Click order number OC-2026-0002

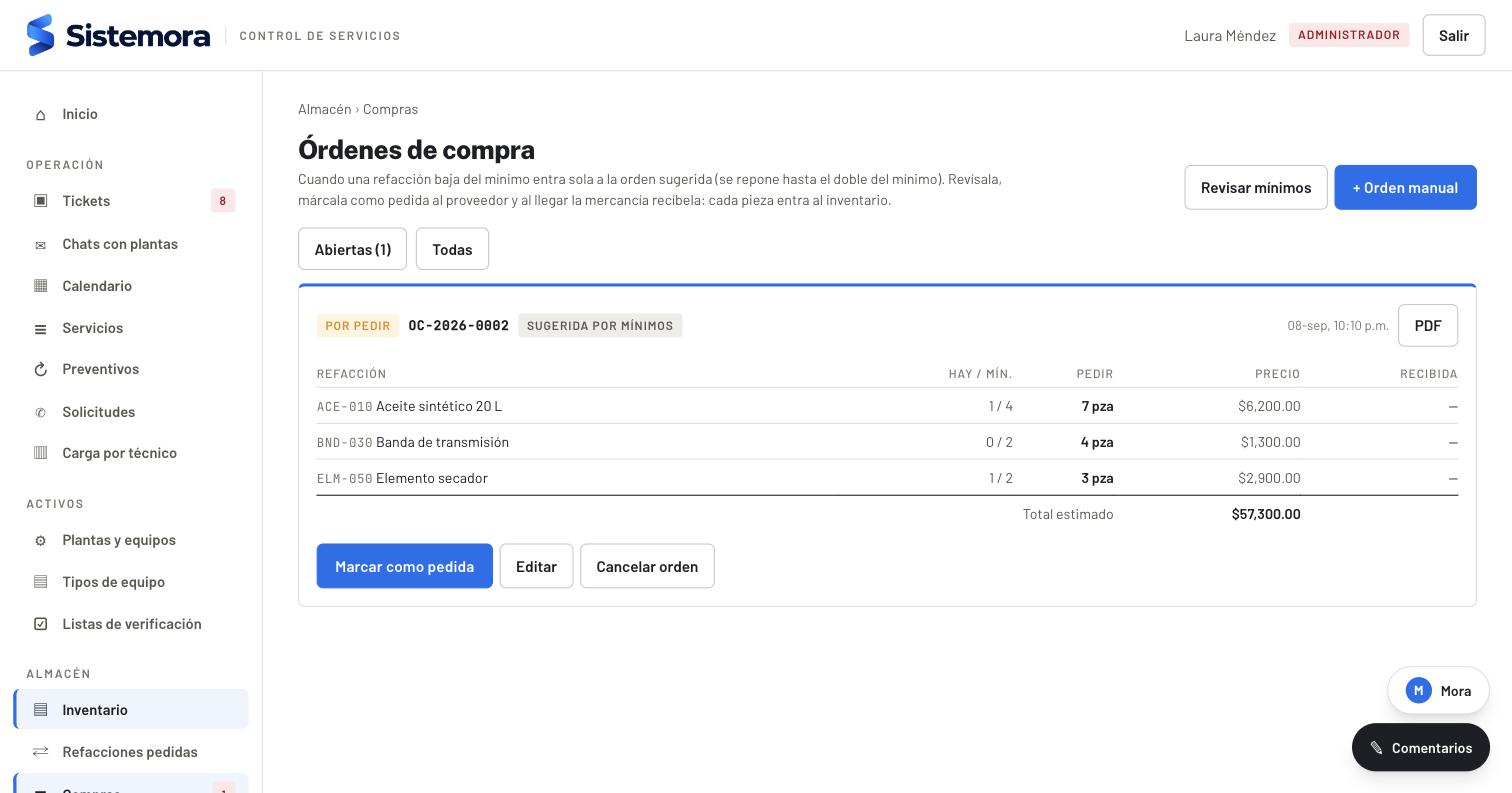(x=459, y=326)
